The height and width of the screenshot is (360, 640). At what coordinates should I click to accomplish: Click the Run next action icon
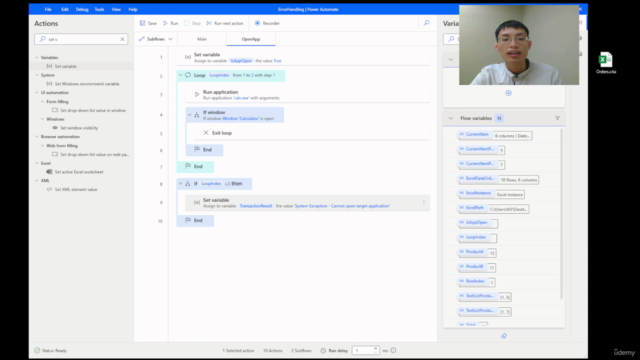coord(209,23)
